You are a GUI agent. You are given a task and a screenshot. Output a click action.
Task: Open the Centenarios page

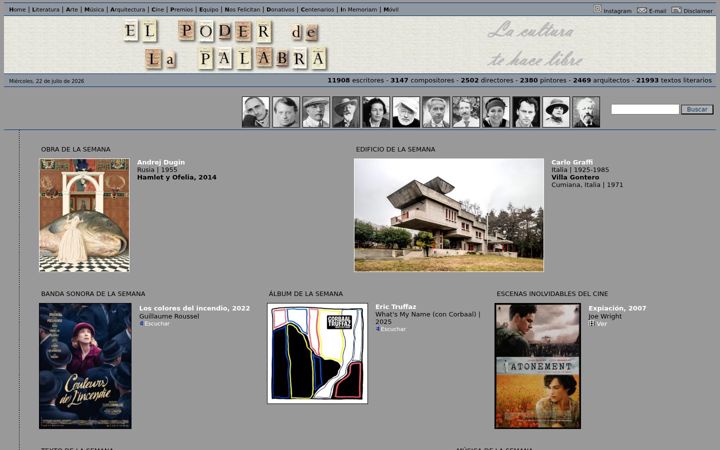(317, 9)
